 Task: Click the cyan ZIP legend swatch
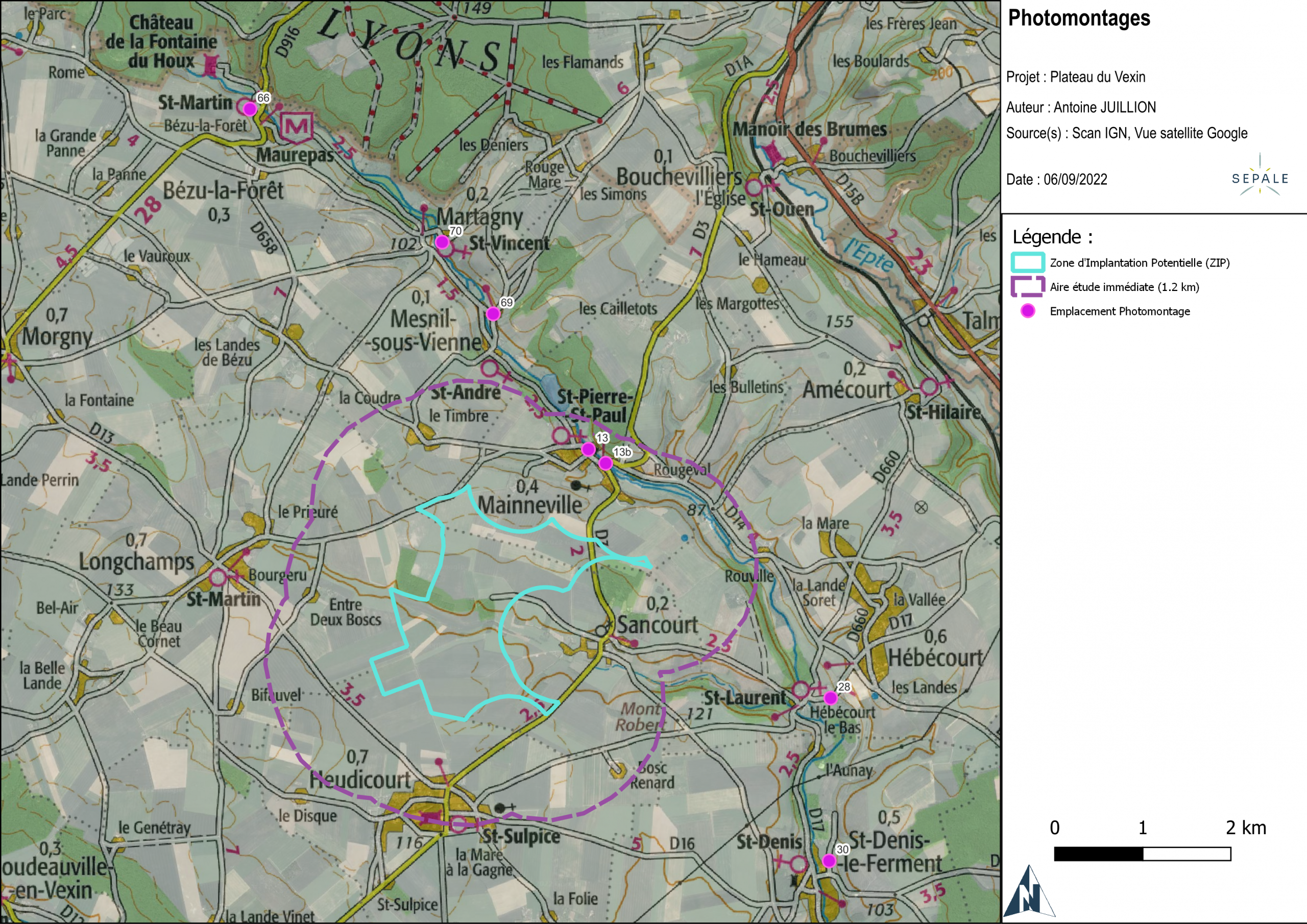(x=1028, y=262)
